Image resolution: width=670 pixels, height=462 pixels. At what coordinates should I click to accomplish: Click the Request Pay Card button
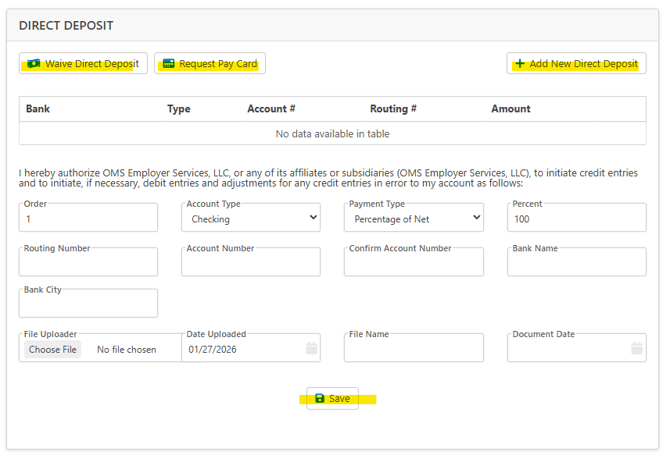(x=210, y=64)
